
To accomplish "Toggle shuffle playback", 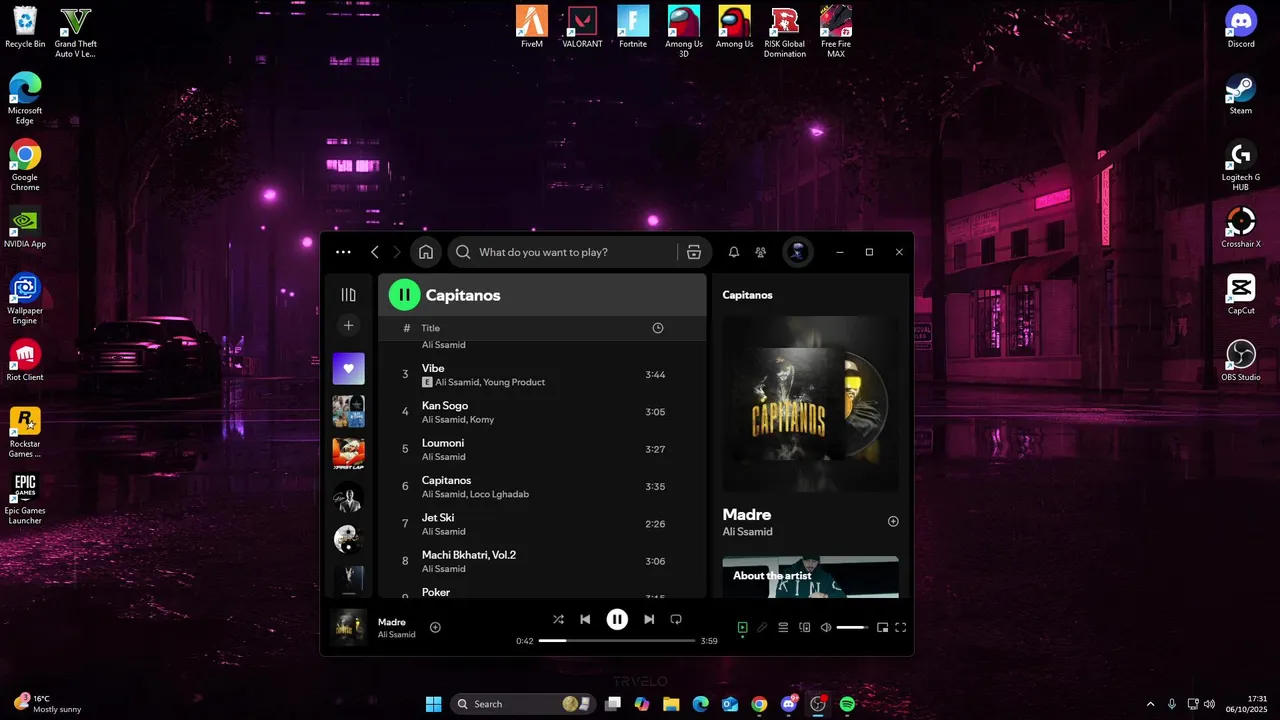I will (x=558, y=619).
